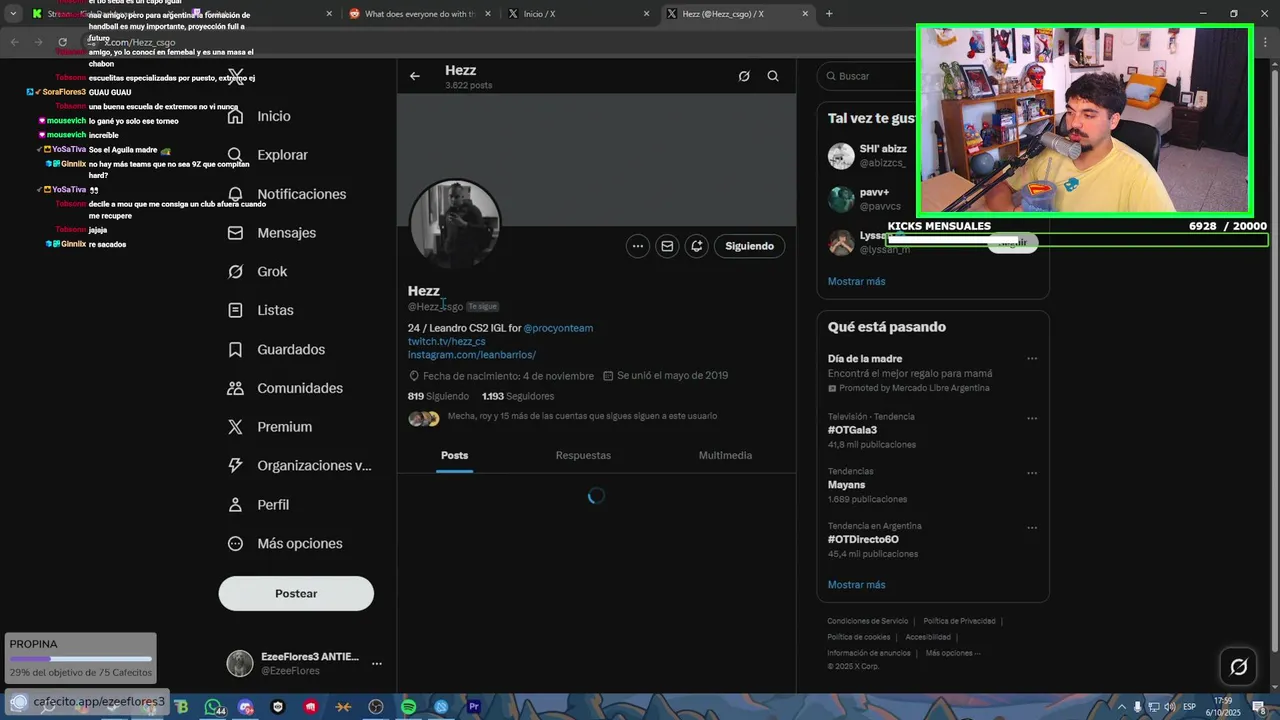Open the taskbar volume control

coord(1169,707)
